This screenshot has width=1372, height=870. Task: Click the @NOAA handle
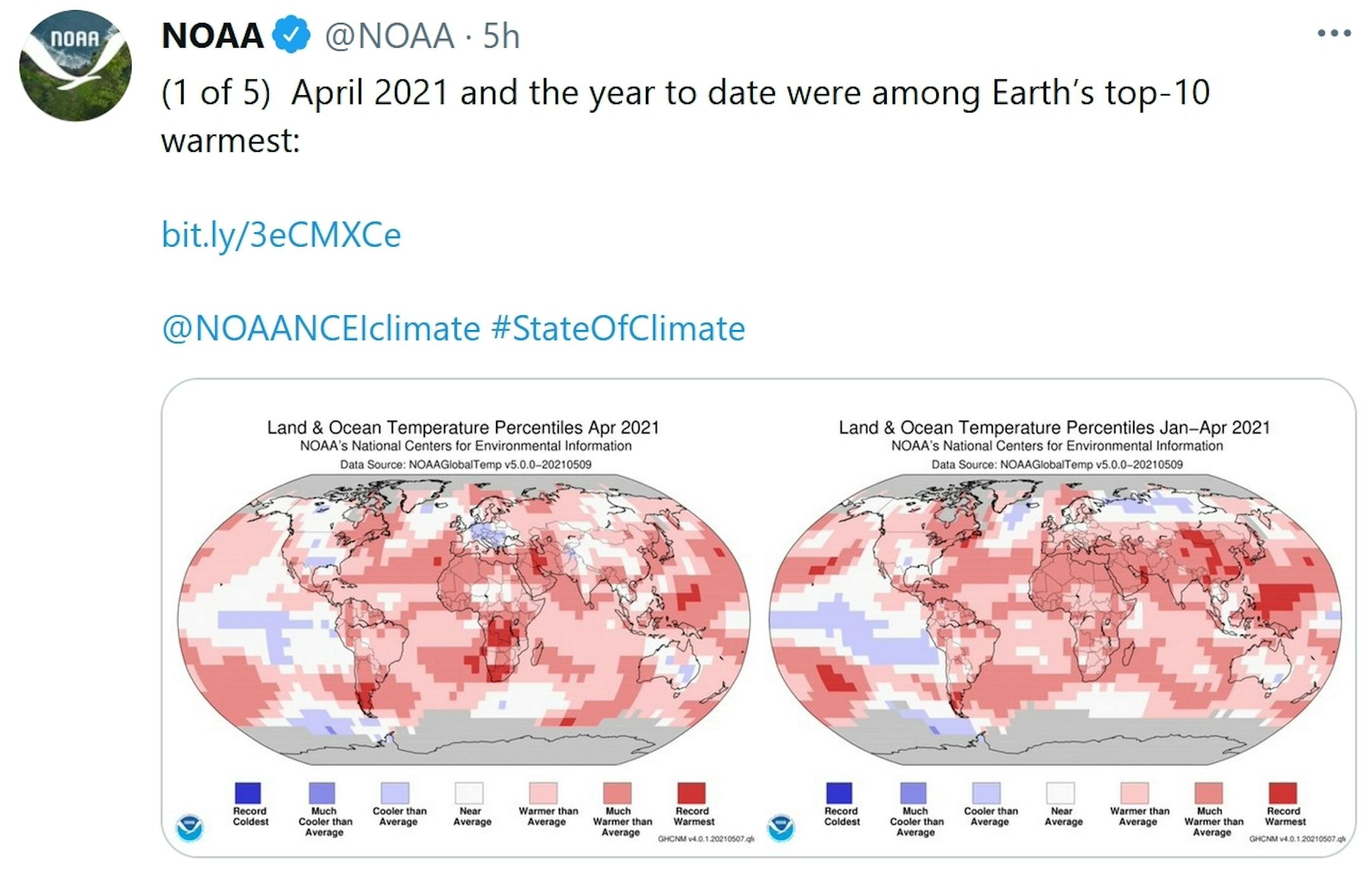(389, 36)
